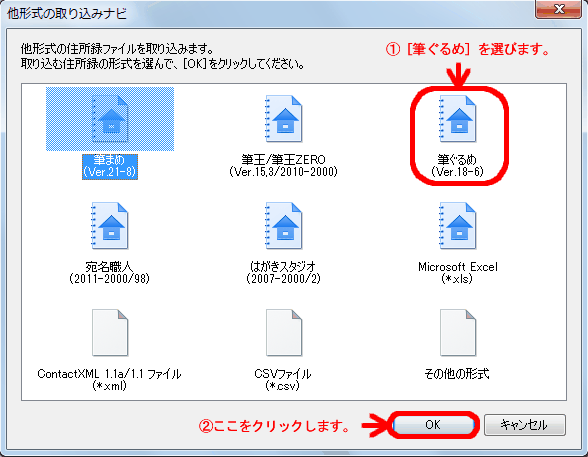Click the 筆王/筆王ZERO label text
This screenshot has width=588, height=457.
coord(284,166)
